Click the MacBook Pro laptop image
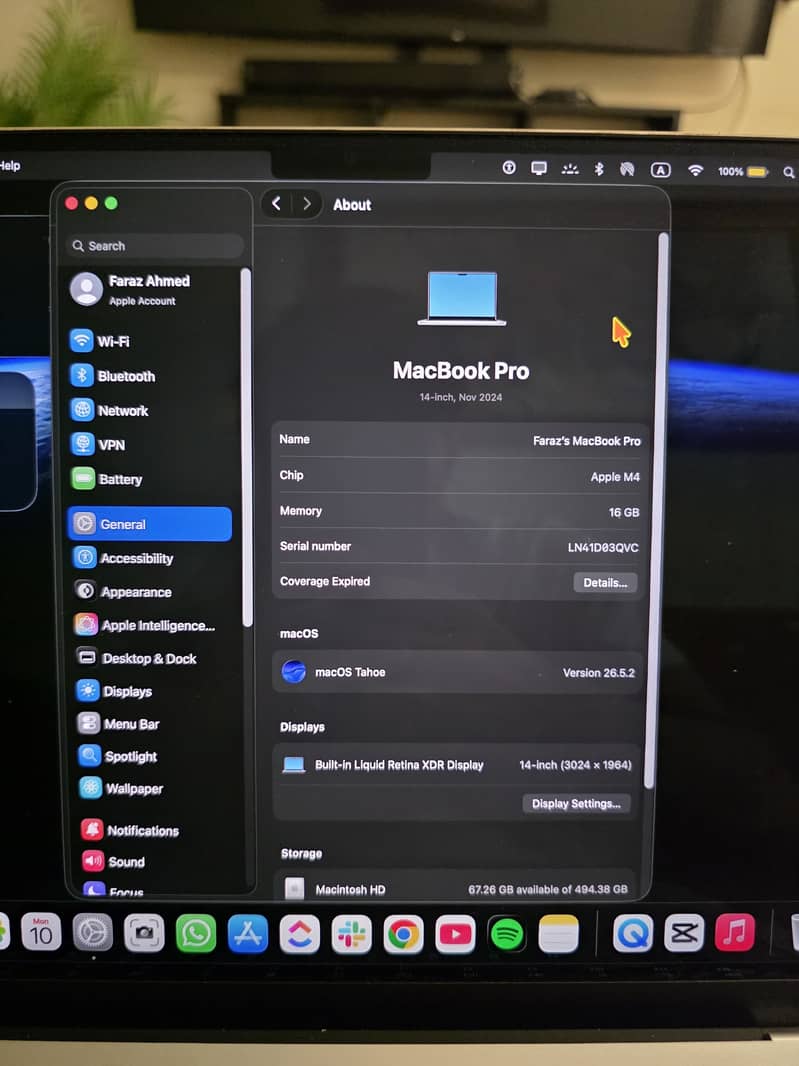Screen dimensions: 799x1066 coord(462,298)
